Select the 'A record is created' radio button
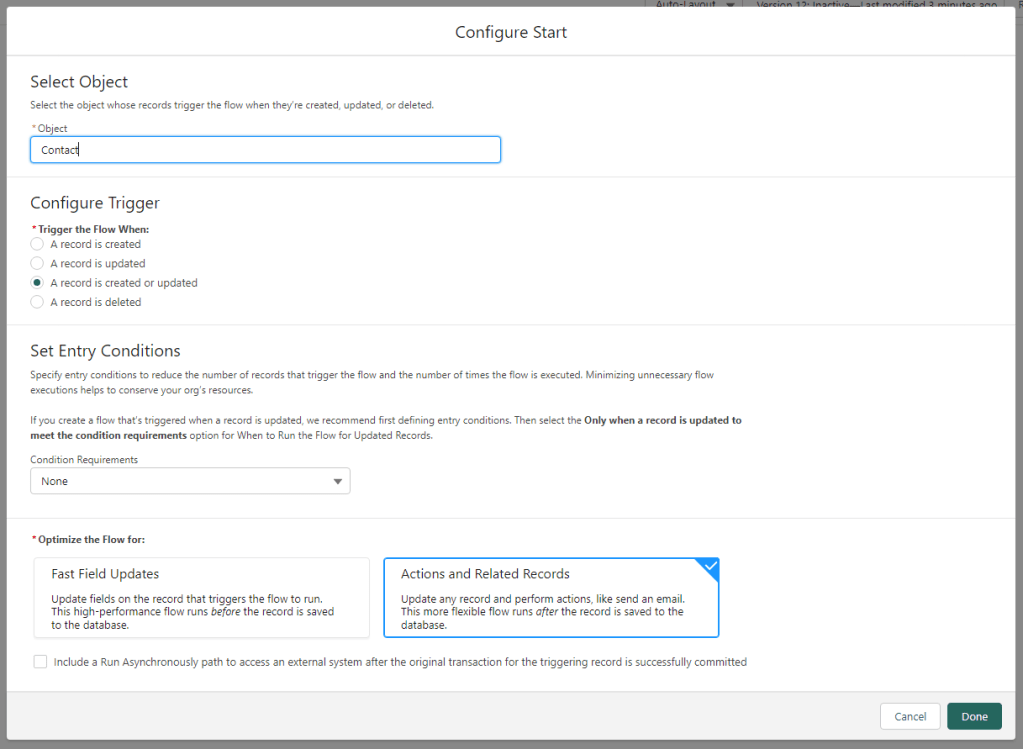The width and height of the screenshot is (1023, 749). point(37,244)
